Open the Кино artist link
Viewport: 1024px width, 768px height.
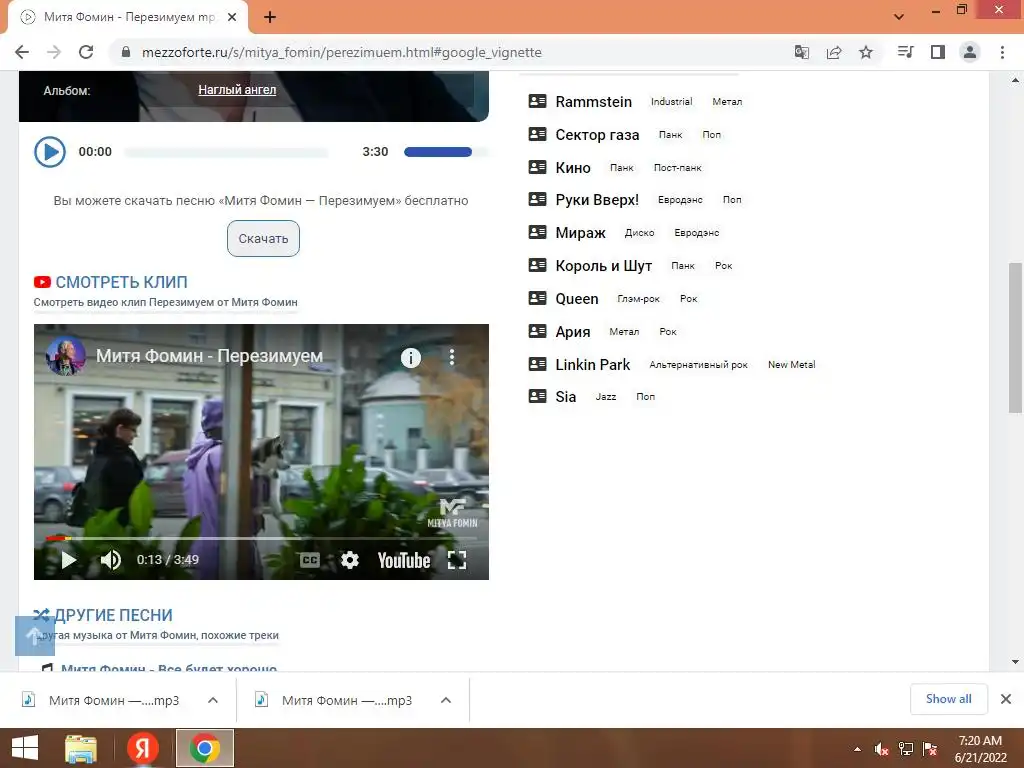pyautogui.click(x=573, y=168)
